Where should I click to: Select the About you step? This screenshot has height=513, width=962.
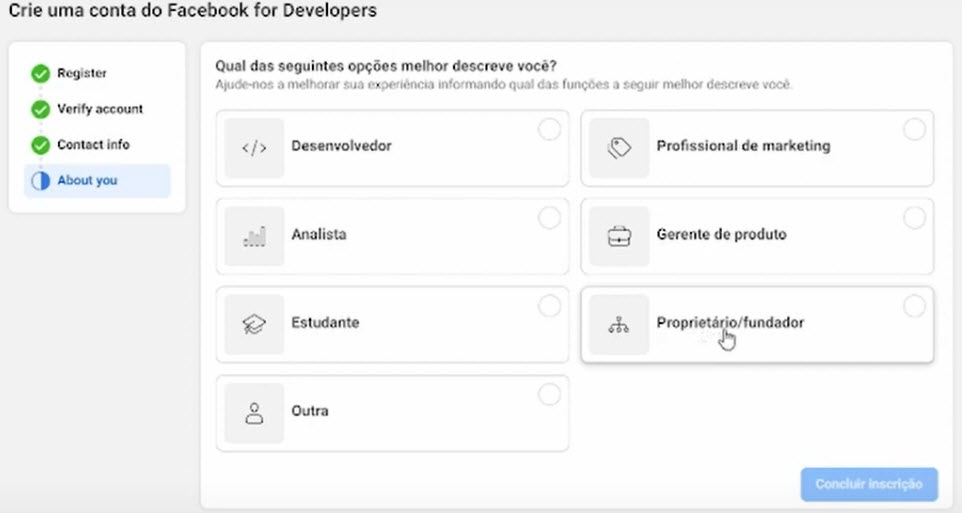tap(87, 181)
